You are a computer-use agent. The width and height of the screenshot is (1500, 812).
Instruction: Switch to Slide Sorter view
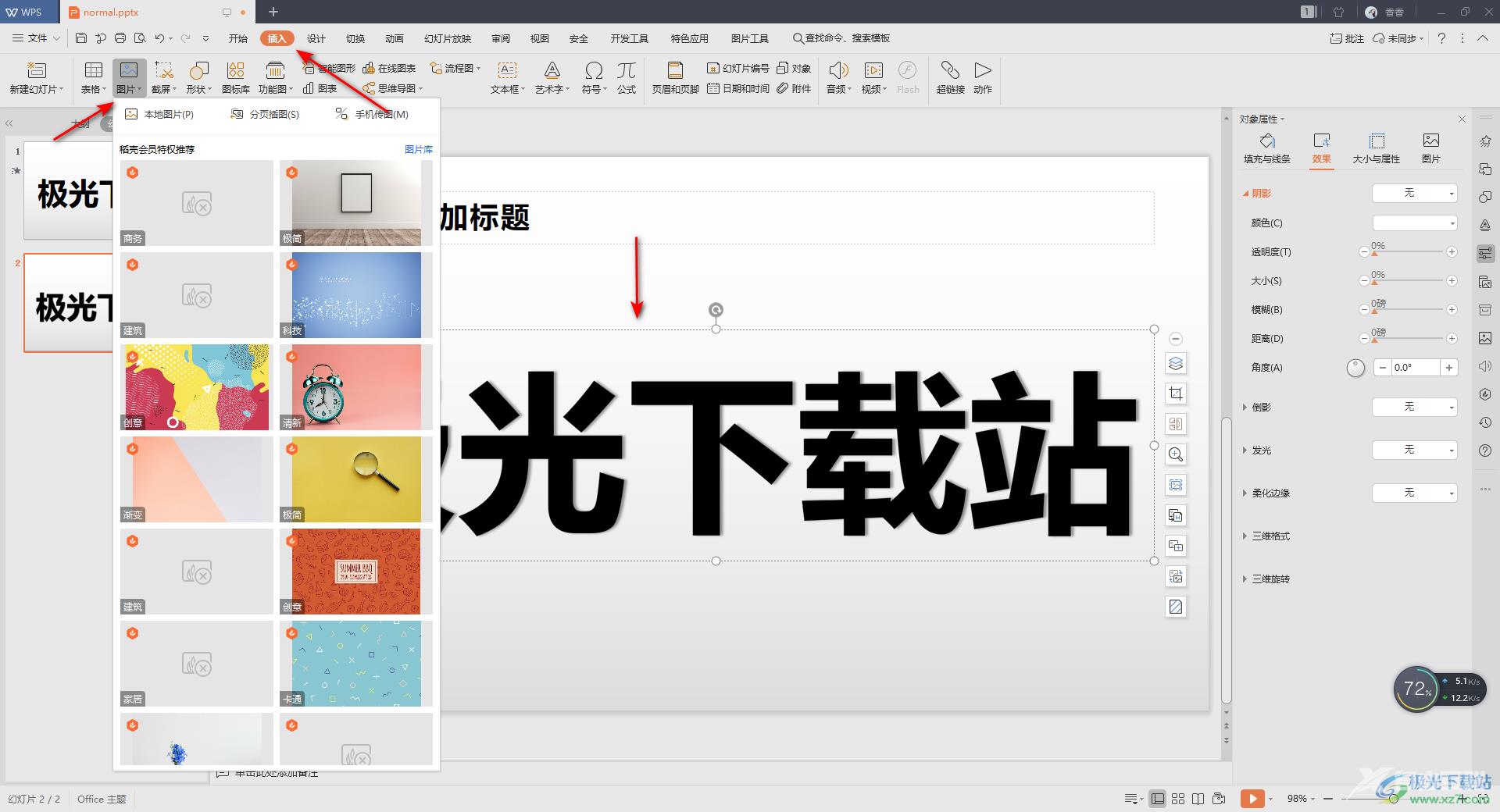click(1178, 798)
